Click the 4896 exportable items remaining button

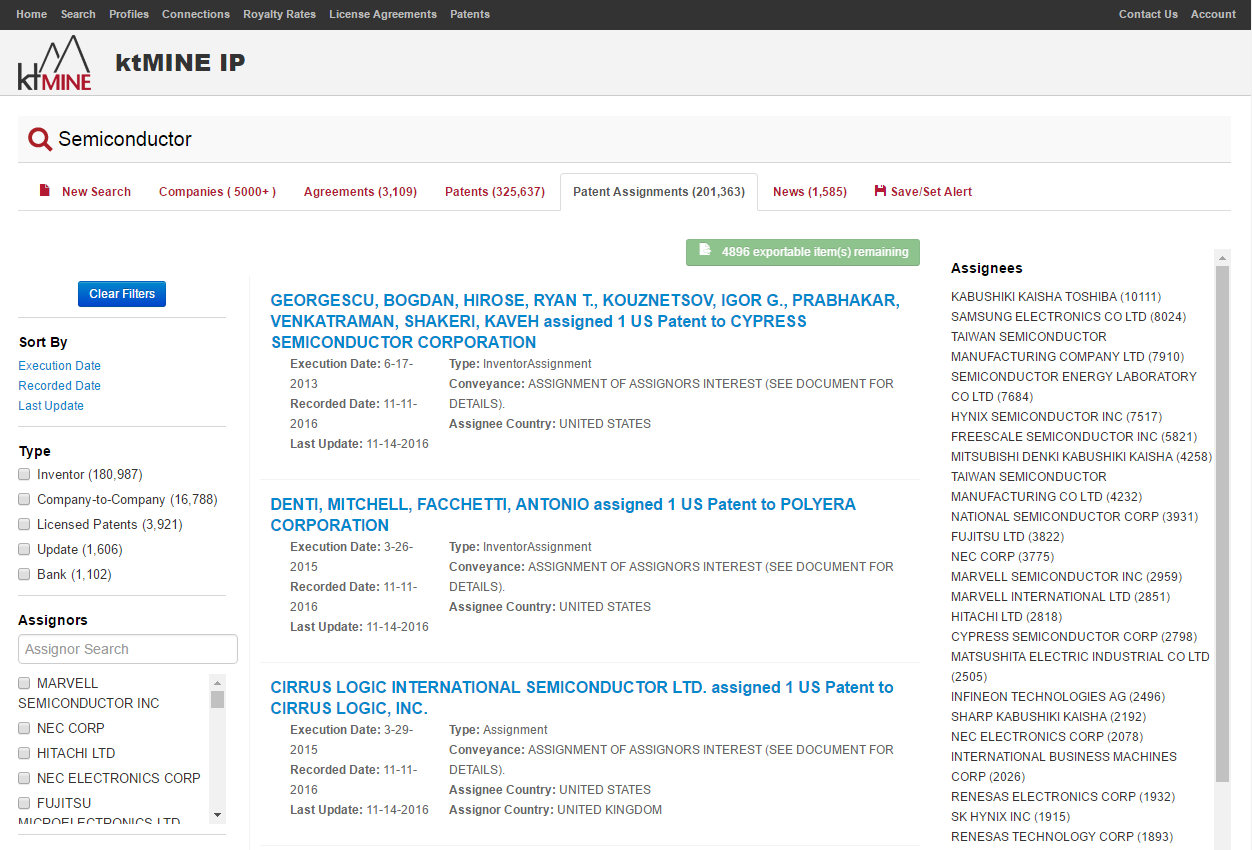[803, 252]
